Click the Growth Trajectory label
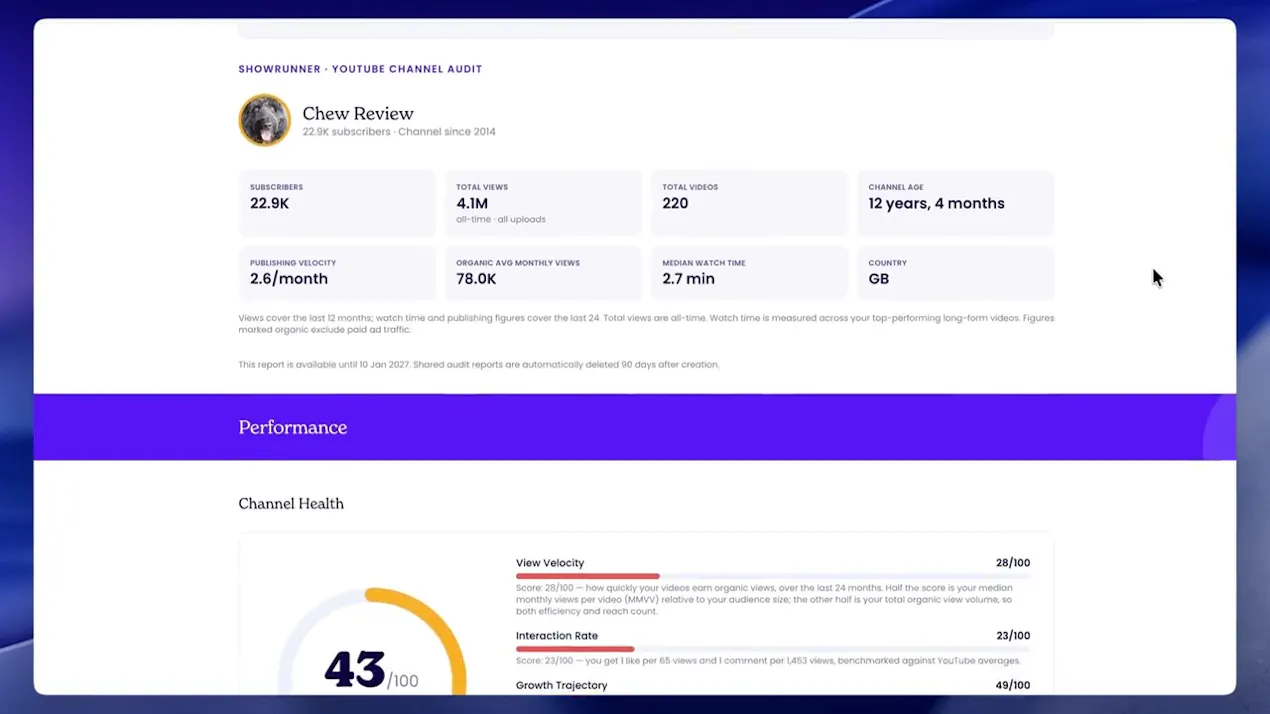Screen dimensions: 1270x714 [x=562, y=686]
